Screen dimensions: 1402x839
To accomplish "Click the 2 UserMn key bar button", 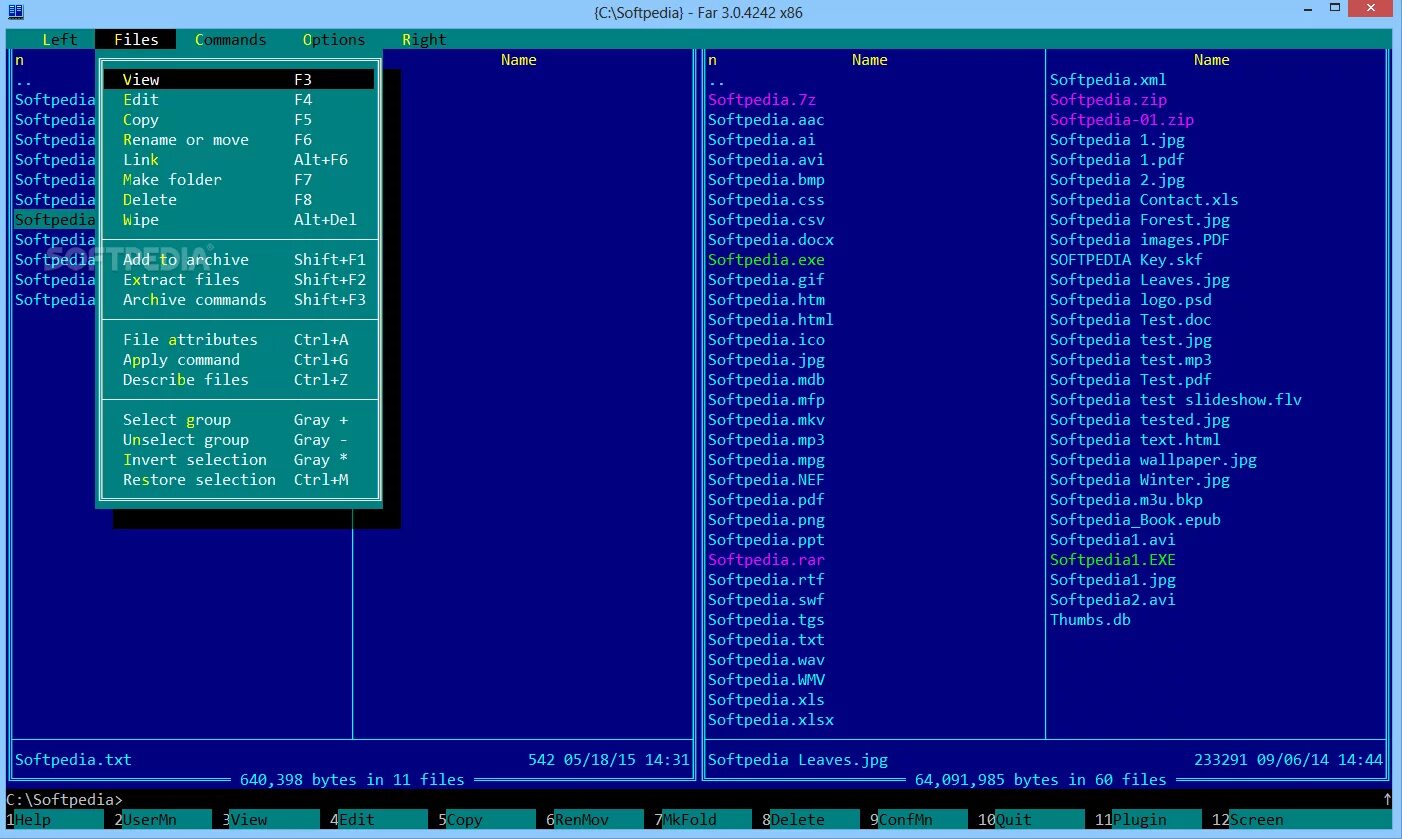I will pyautogui.click(x=162, y=820).
